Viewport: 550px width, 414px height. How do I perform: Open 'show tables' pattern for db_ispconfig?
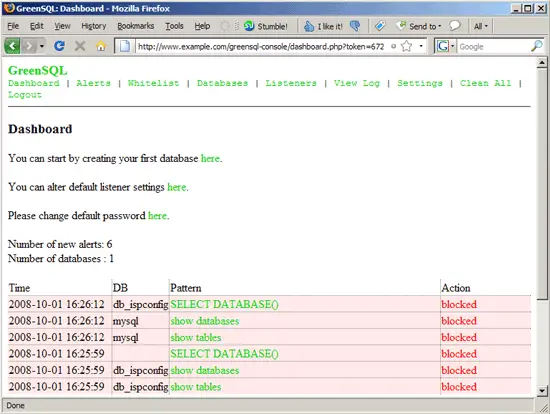coord(196,387)
